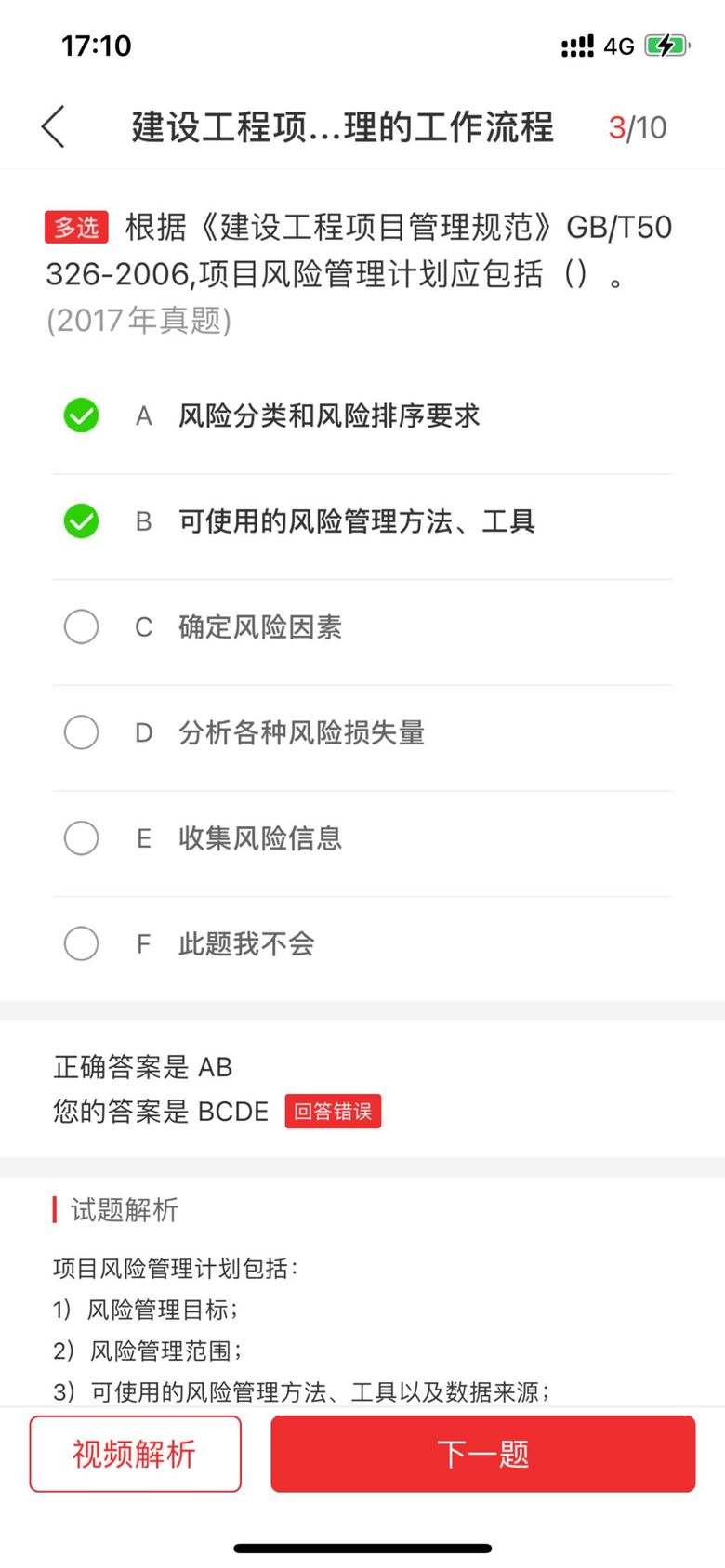
Task: Tap the 试题解析 section heading
Action: pos(124,1209)
